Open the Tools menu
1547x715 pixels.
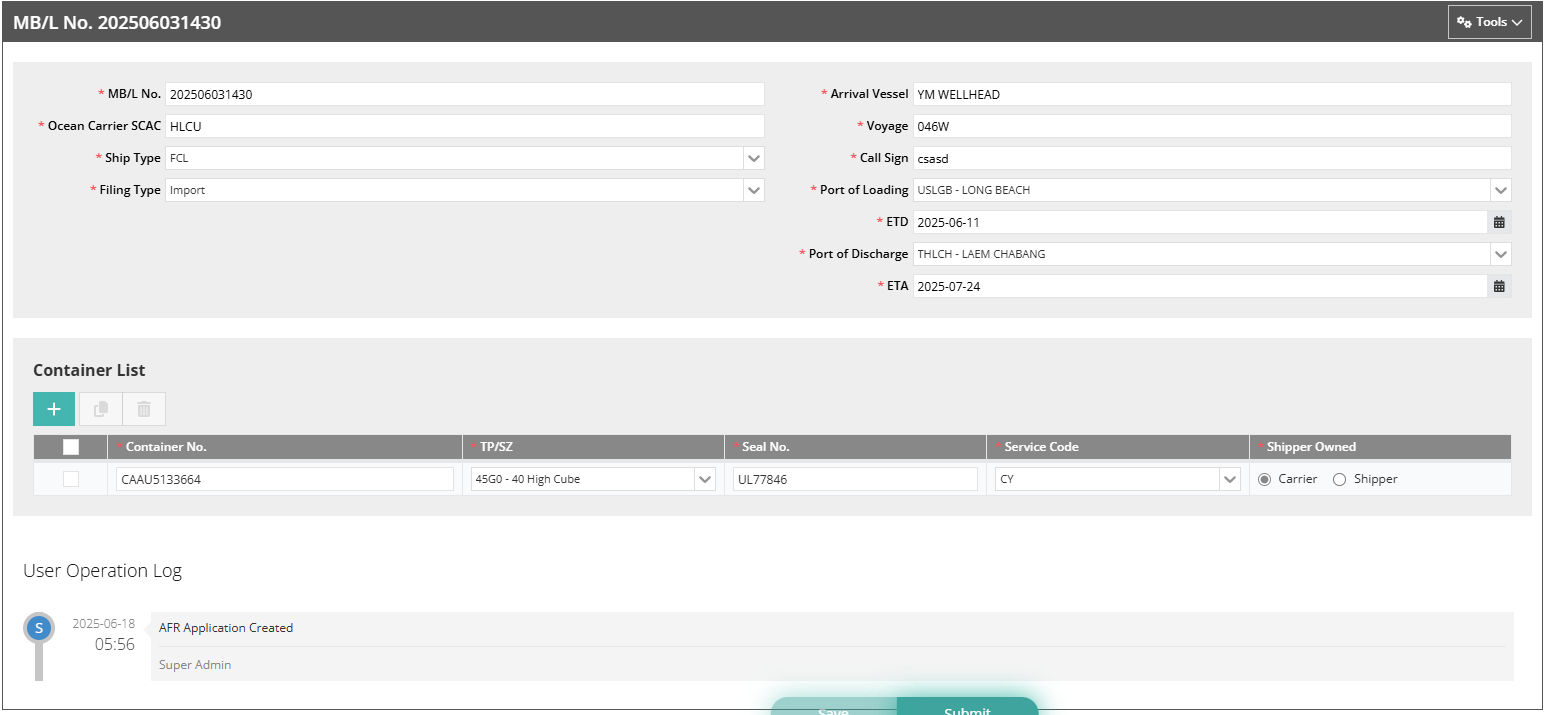coord(1489,22)
